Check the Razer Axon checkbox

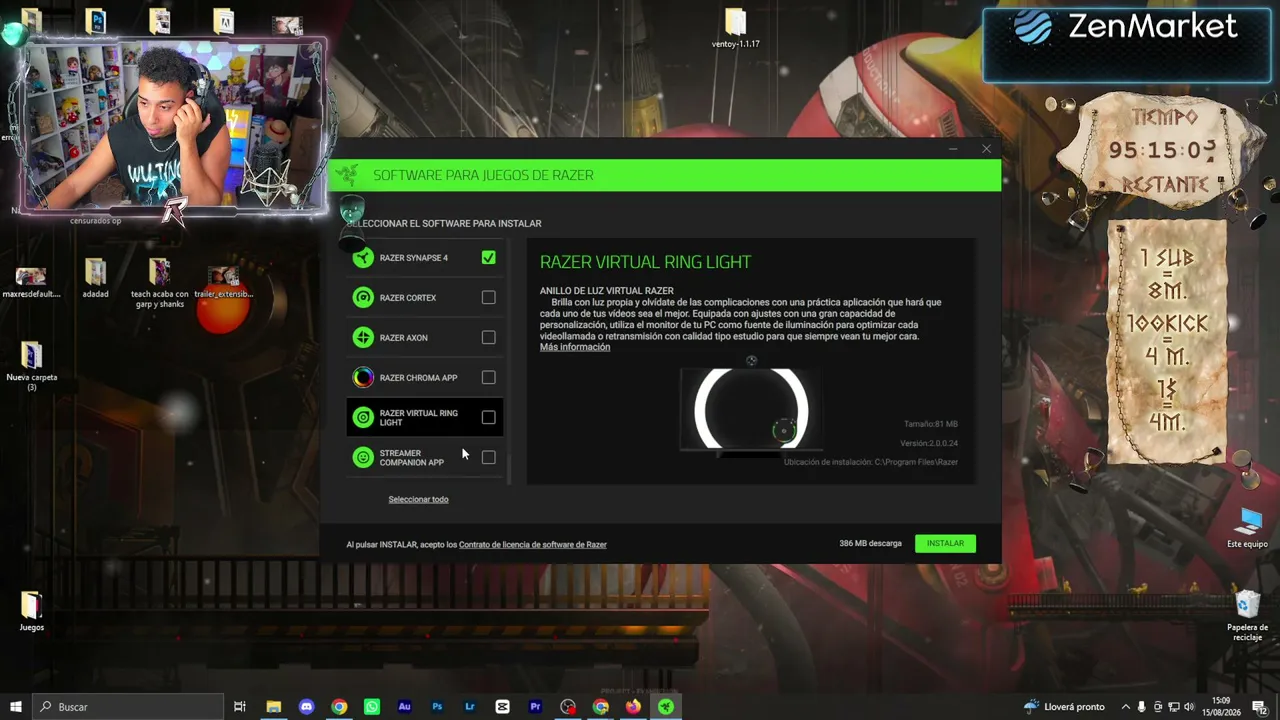click(488, 338)
